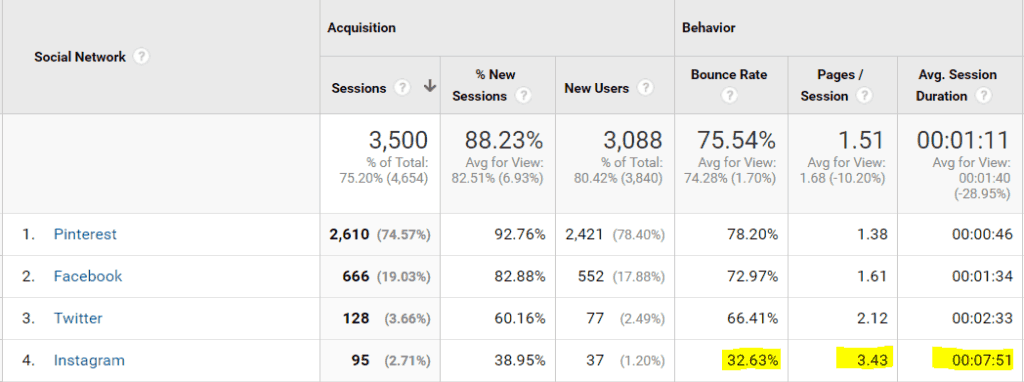The image size is (1024, 382).
Task: Open the help icon next to New Users
Action: [x=645, y=88]
